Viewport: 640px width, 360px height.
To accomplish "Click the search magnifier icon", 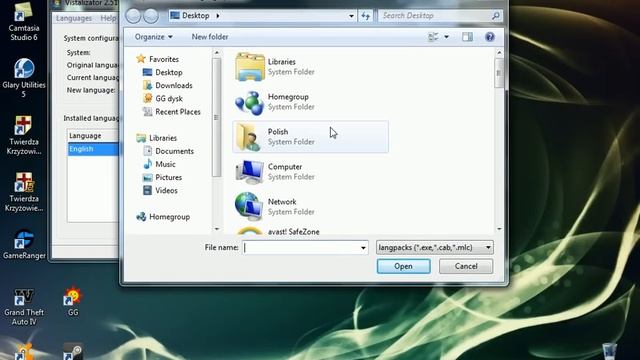I will click(x=496, y=16).
